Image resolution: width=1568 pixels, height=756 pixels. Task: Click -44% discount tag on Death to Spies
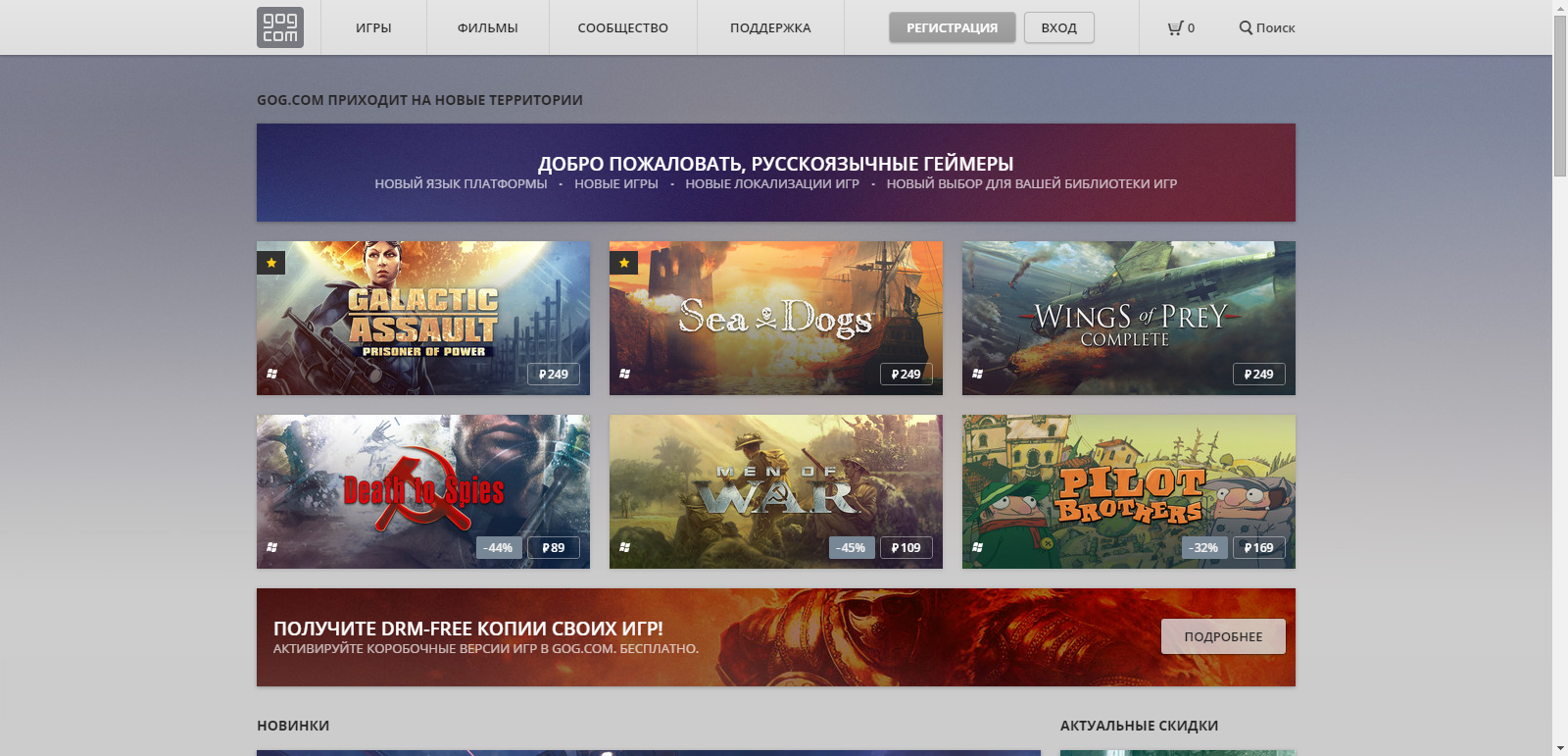pos(500,547)
